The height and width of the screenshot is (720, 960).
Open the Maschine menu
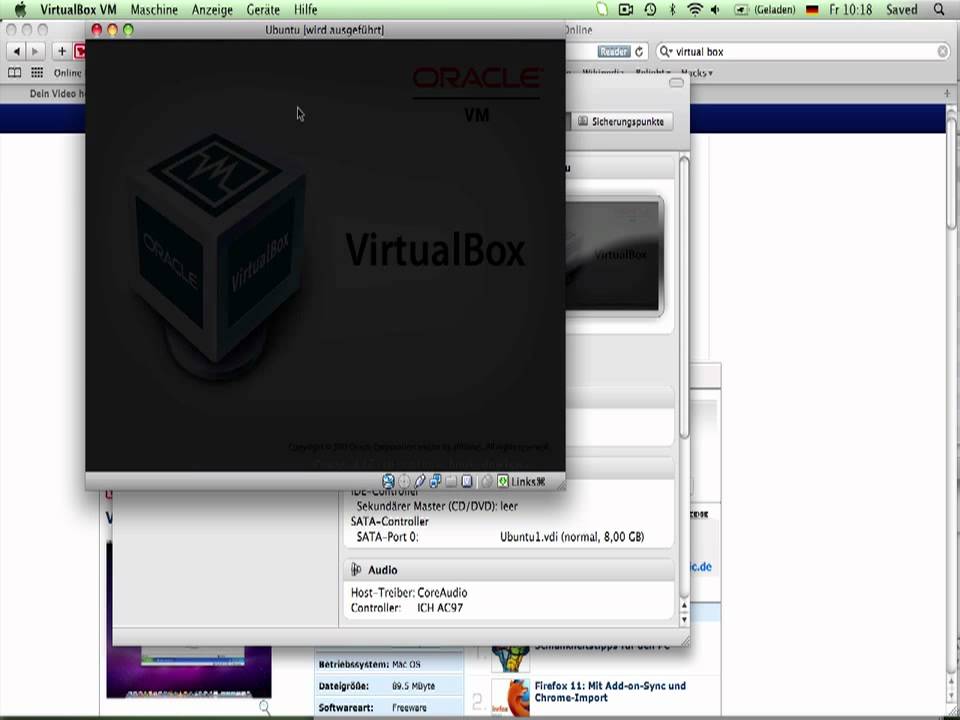point(154,10)
